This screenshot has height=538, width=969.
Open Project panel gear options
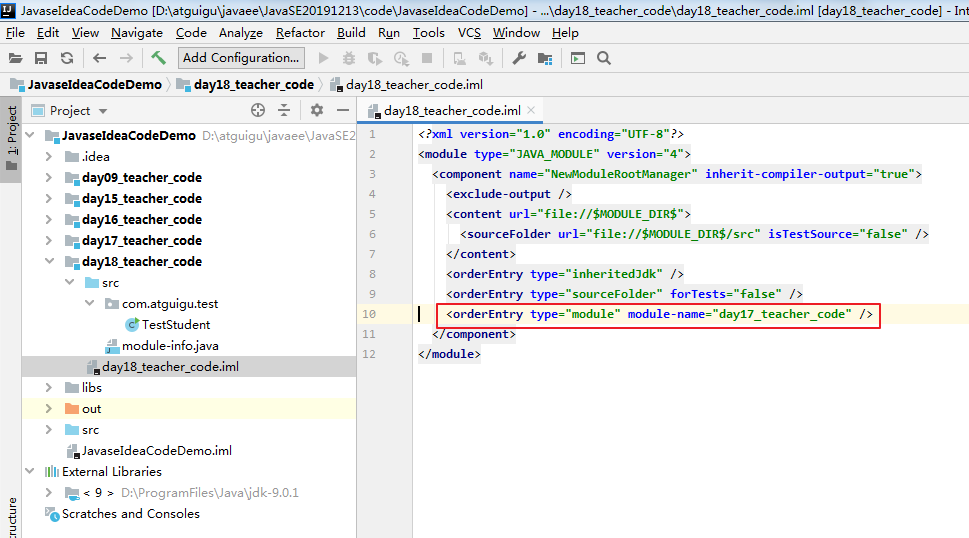point(316,110)
